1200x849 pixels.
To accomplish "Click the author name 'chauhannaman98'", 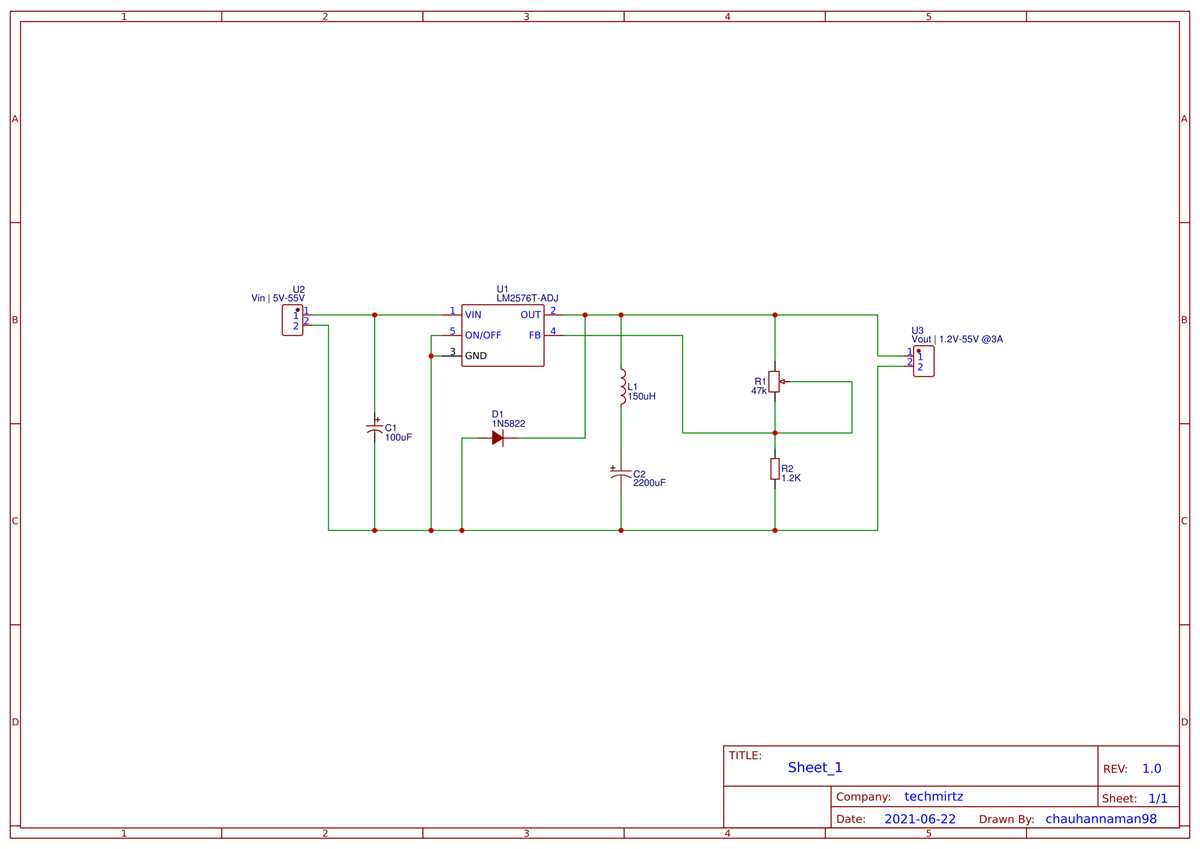I will pyautogui.click(x=1101, y=819).
